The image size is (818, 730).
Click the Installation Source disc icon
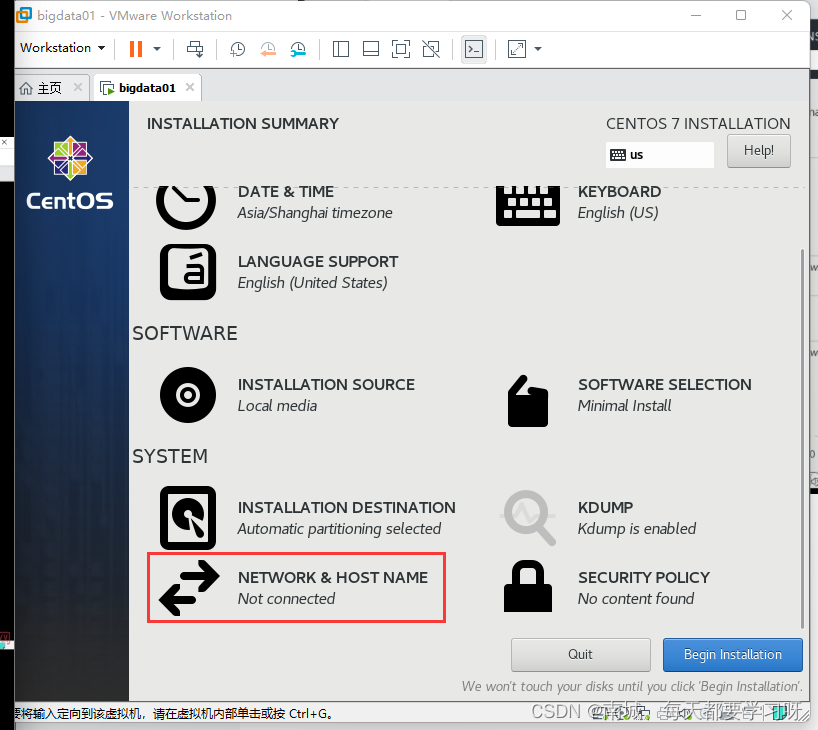(x=188, y=395)
